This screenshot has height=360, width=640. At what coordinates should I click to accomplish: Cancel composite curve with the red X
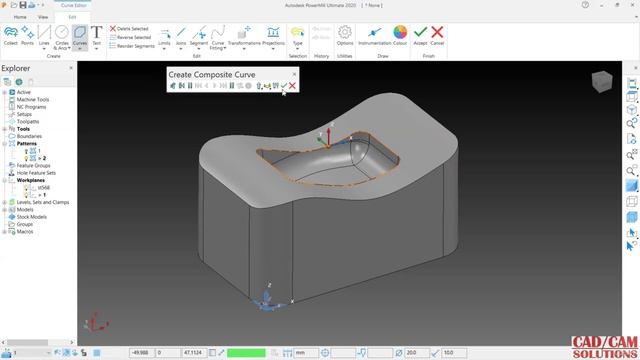pos(292,86)
